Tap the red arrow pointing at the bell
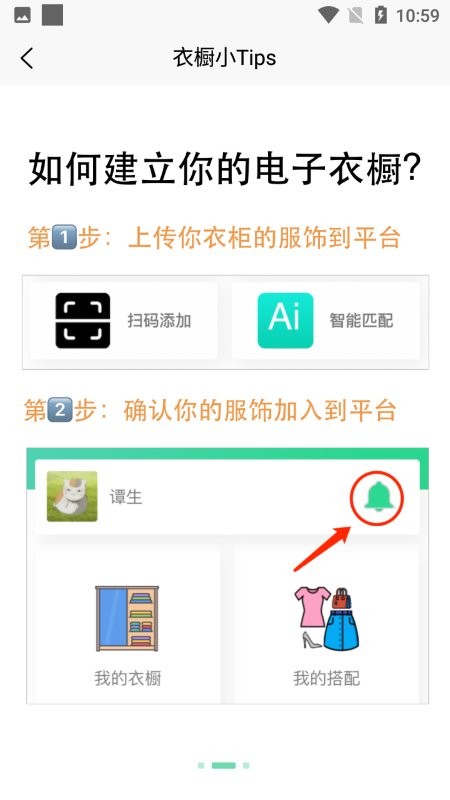Image resolution: width=450 pixels, height=800 pixels. tap(322, 548)
